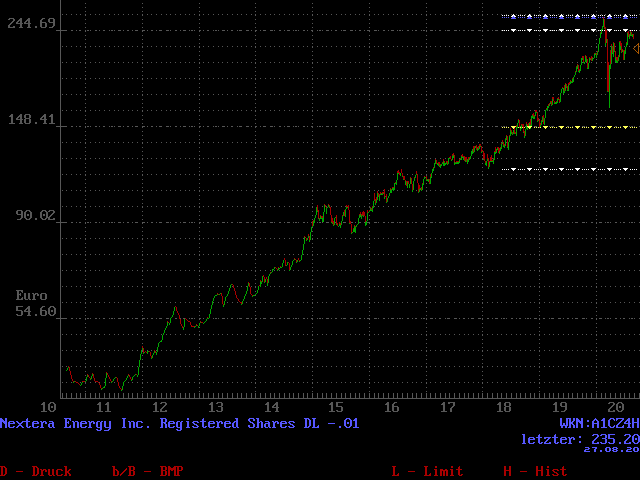Select the 90.02 price axis label
The height and width of the screenshot is (480, 640).
click(x=37, y=216)
